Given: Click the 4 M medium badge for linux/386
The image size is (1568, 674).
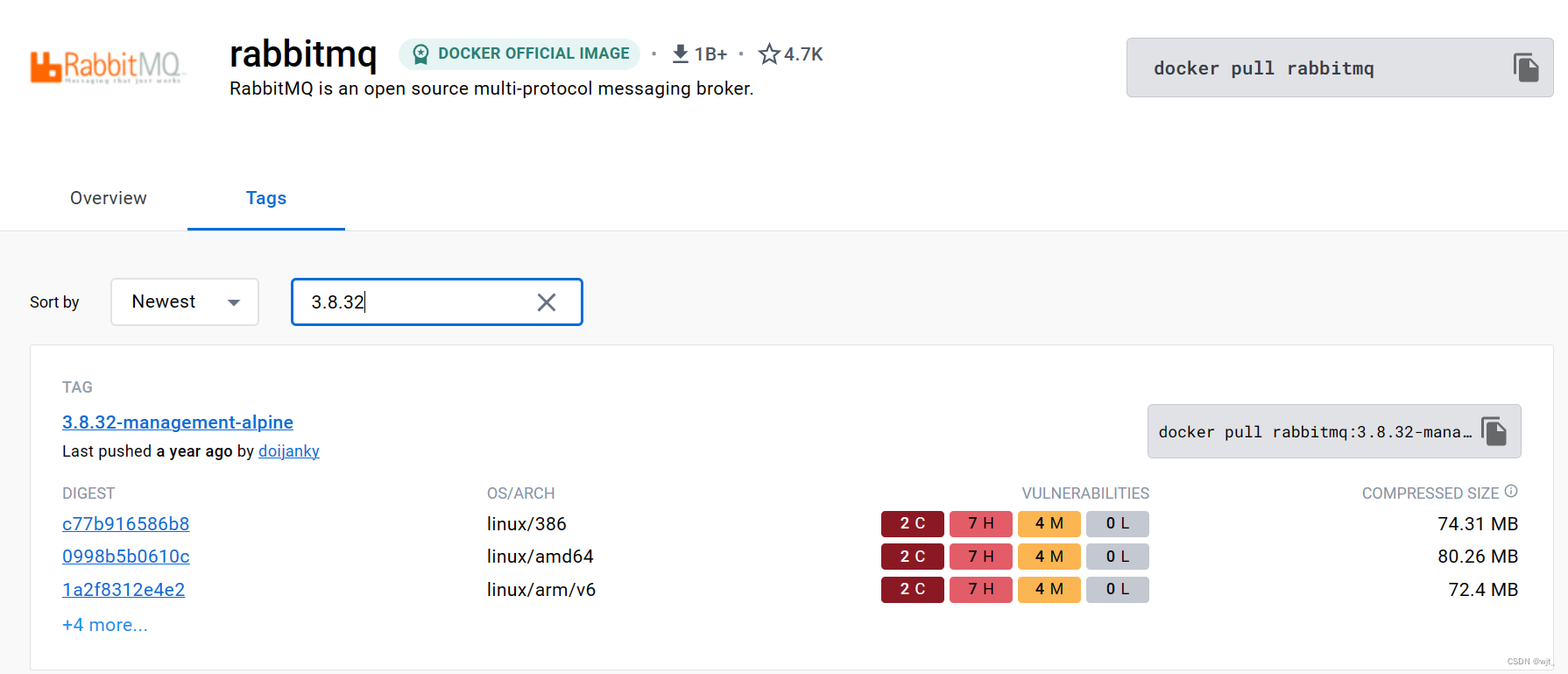Looking at the screenshot, I should (x=1049, y=524).
